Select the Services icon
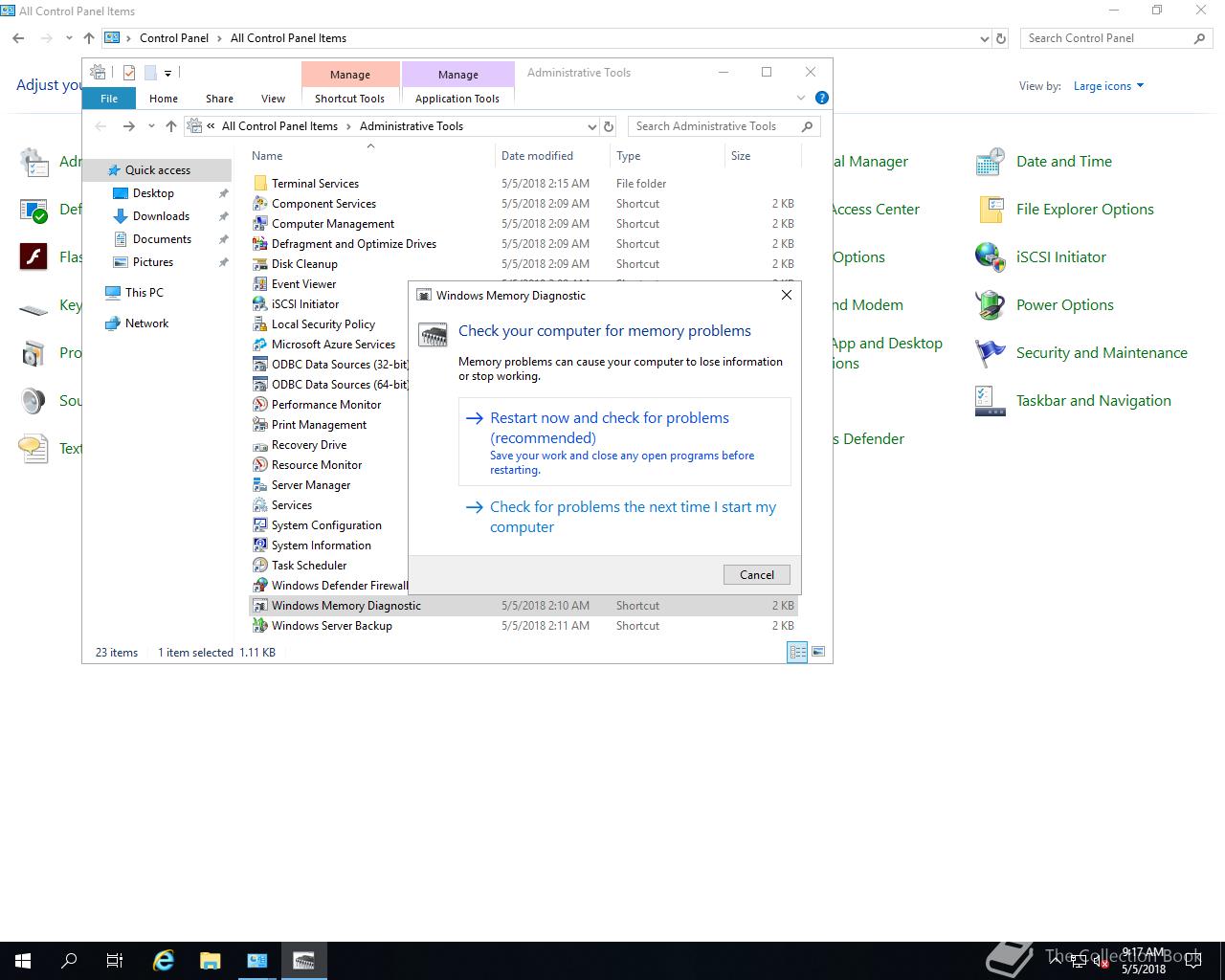 coord(259,505)
